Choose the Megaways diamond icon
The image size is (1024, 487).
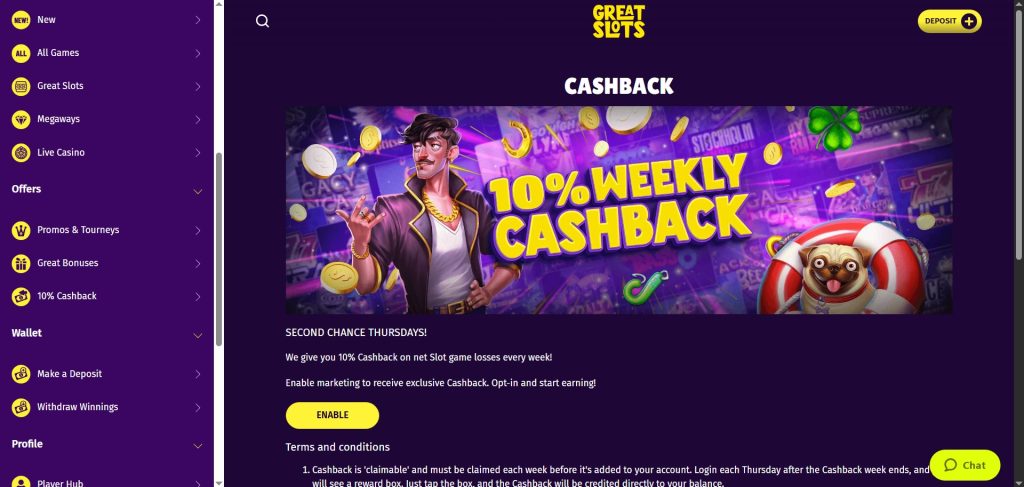[21, 119]
